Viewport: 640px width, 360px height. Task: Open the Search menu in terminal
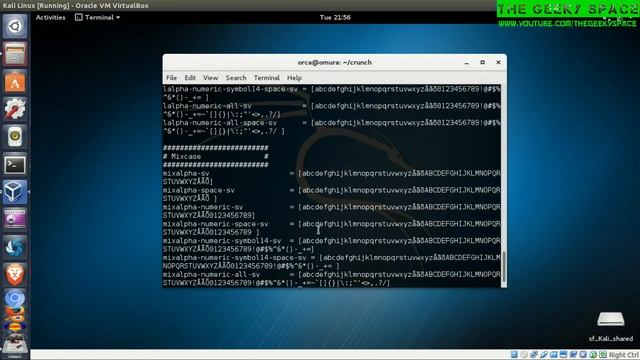click(236, 78)
